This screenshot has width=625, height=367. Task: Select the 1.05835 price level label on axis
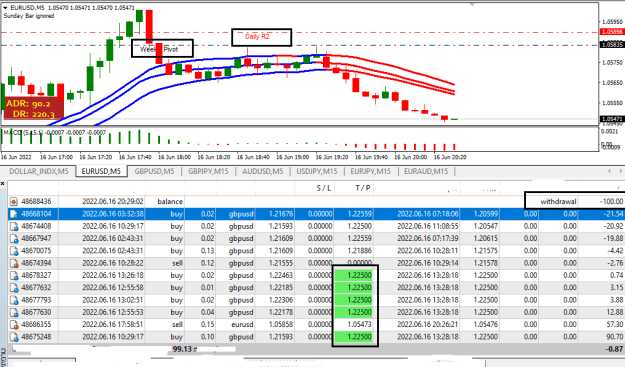tap(611, 45)
